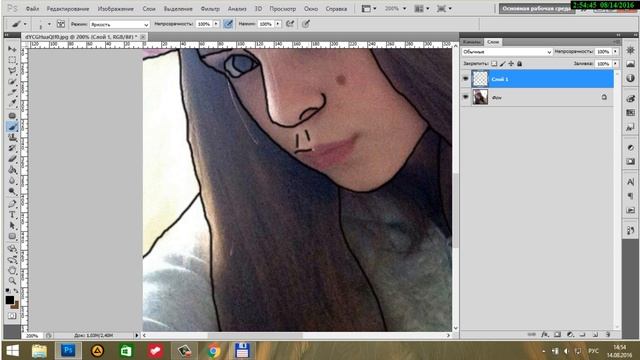Image resolution: width=640 pixels, height=360 pixels.
Task: Open brush flow slider arrow
Action: (278, 24)
